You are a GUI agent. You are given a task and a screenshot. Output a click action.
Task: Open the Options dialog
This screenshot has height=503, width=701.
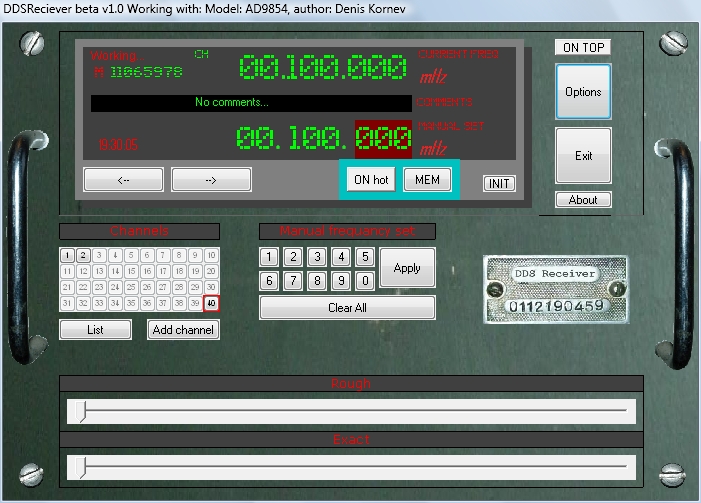(x=583, y=92)
